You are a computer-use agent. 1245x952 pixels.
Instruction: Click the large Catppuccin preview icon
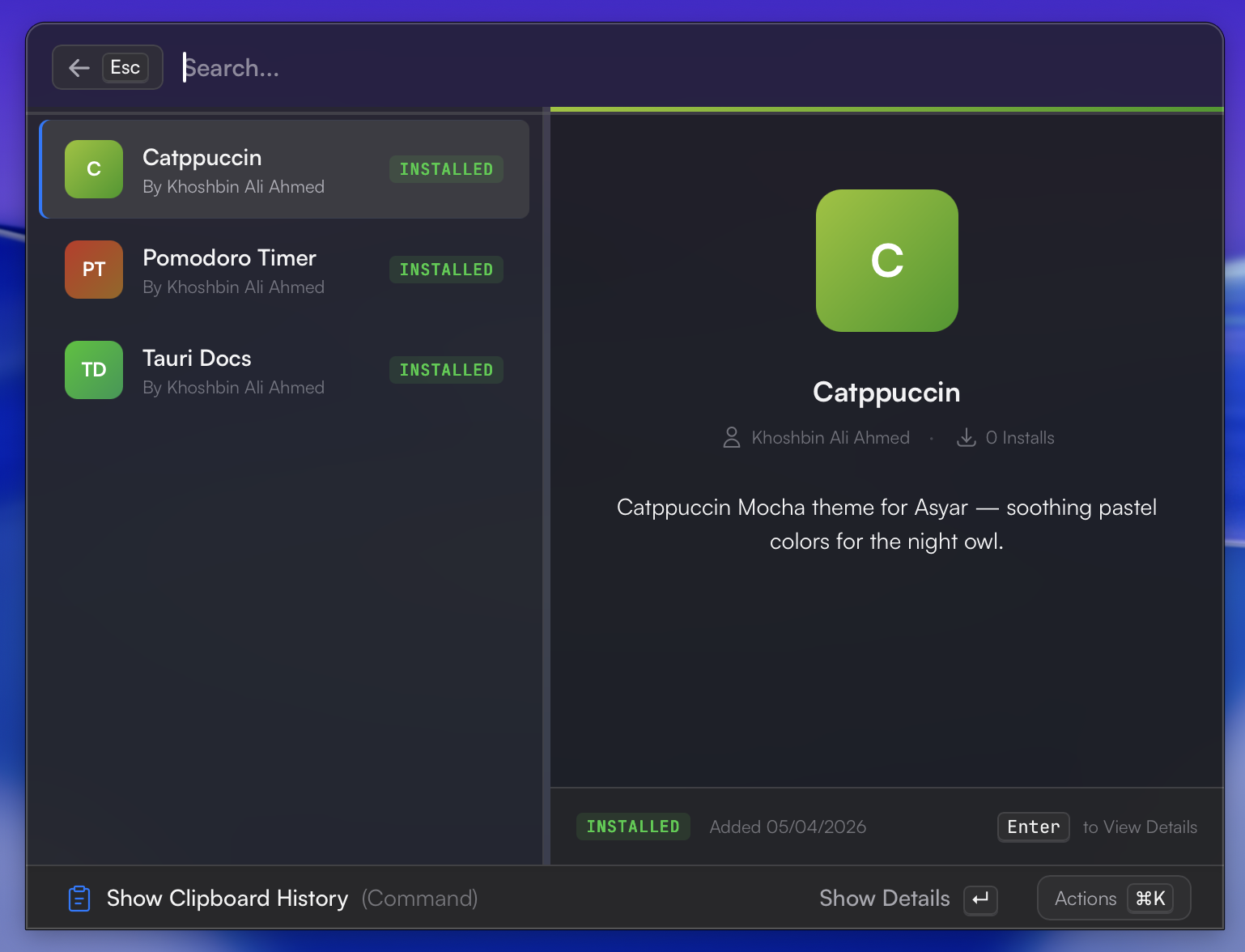(886, 261)
